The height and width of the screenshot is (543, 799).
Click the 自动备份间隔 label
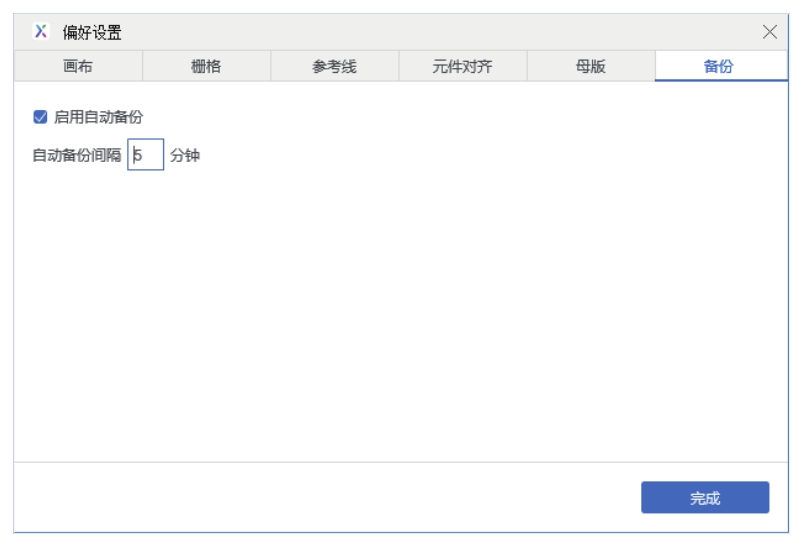coord(76,155)
